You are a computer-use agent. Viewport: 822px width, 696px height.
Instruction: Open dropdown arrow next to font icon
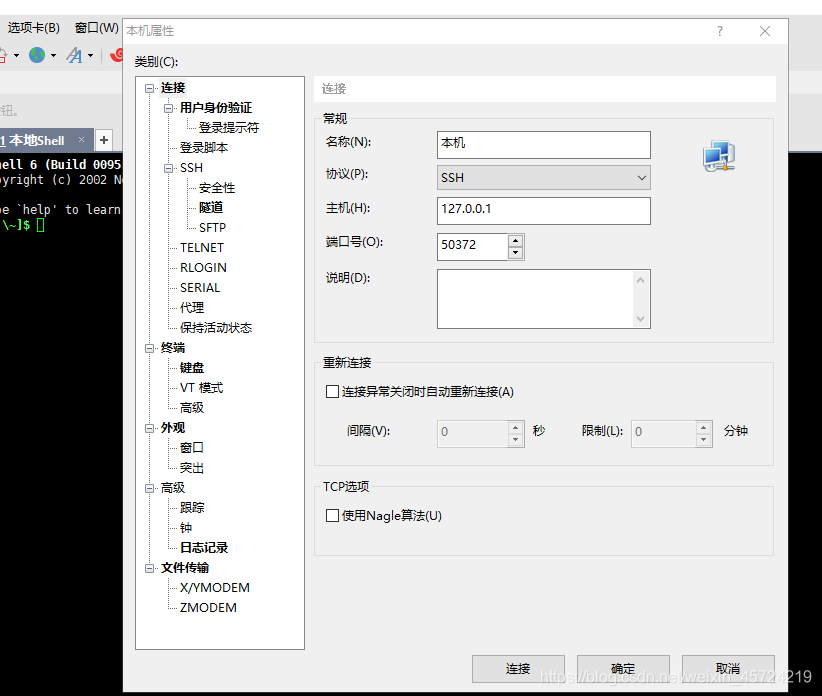(x=91, y=55)
